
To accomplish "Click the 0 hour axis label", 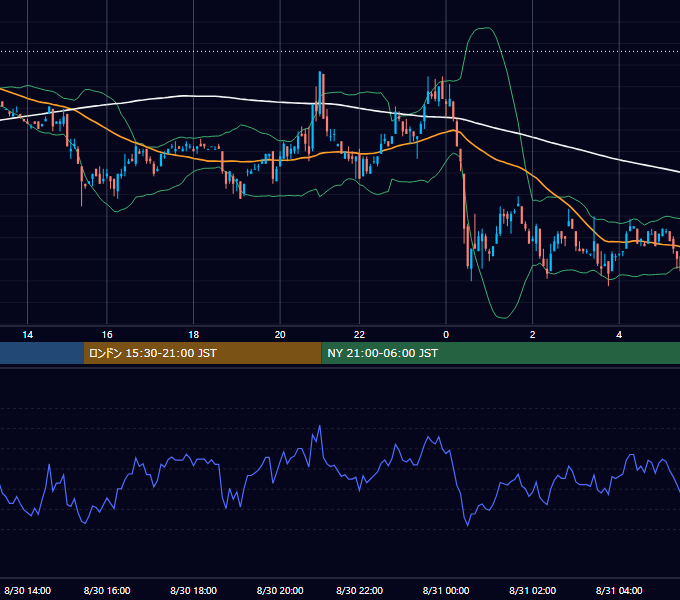I will coord(446,335).
